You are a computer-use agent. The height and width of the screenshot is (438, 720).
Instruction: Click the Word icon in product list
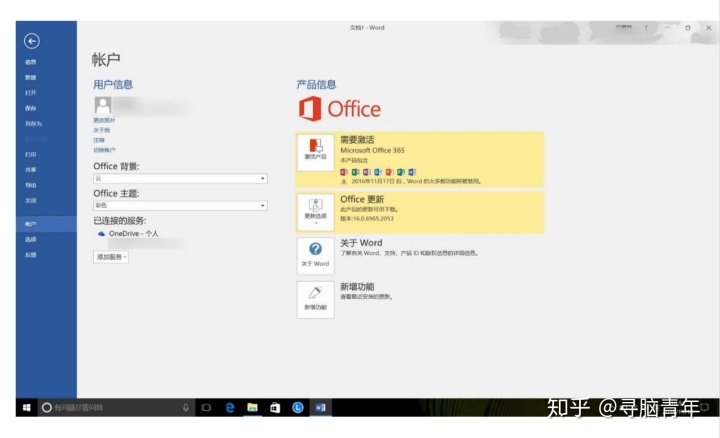412,172
